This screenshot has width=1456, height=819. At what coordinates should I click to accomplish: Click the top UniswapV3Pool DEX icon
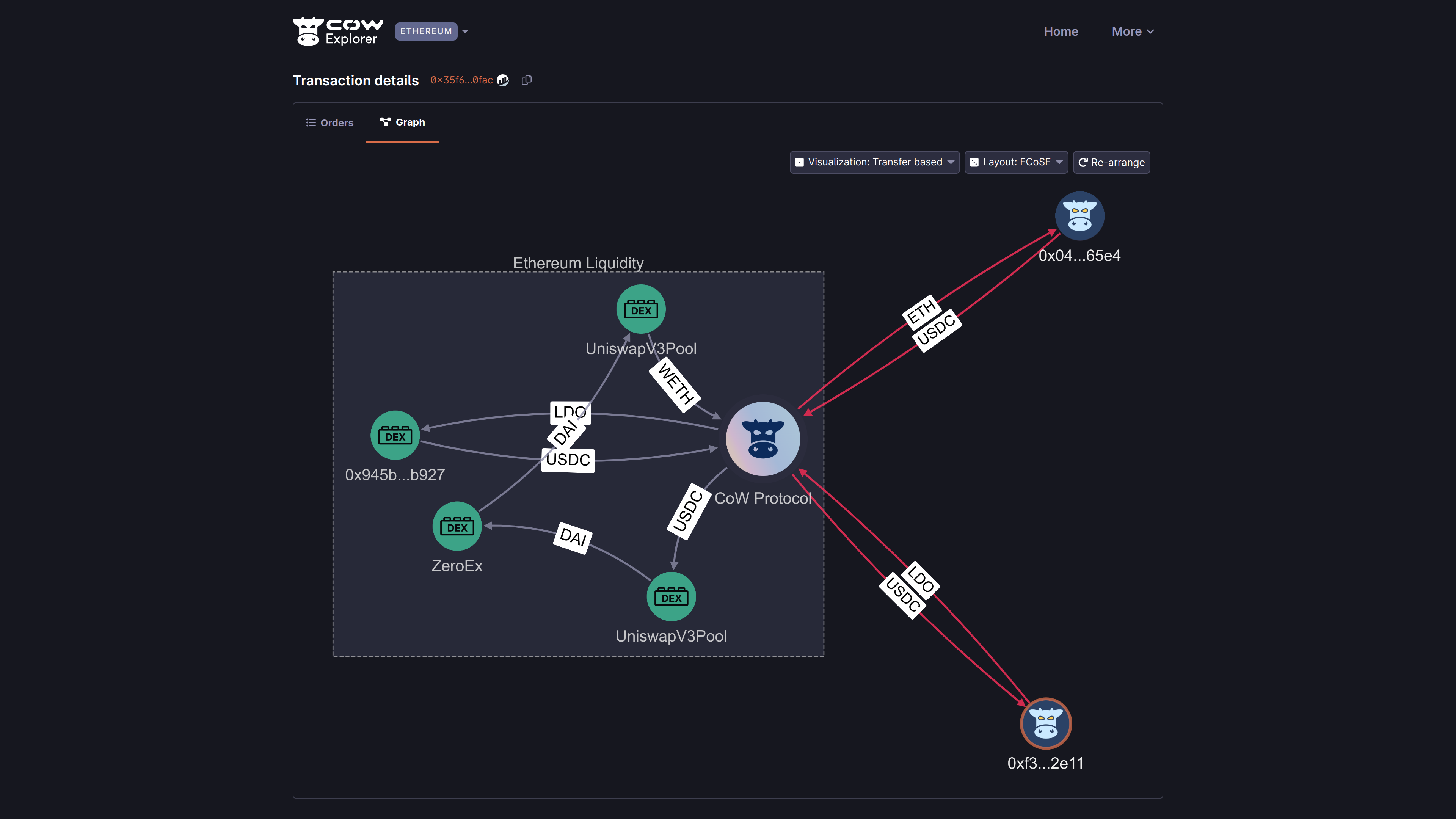(640, 309)
